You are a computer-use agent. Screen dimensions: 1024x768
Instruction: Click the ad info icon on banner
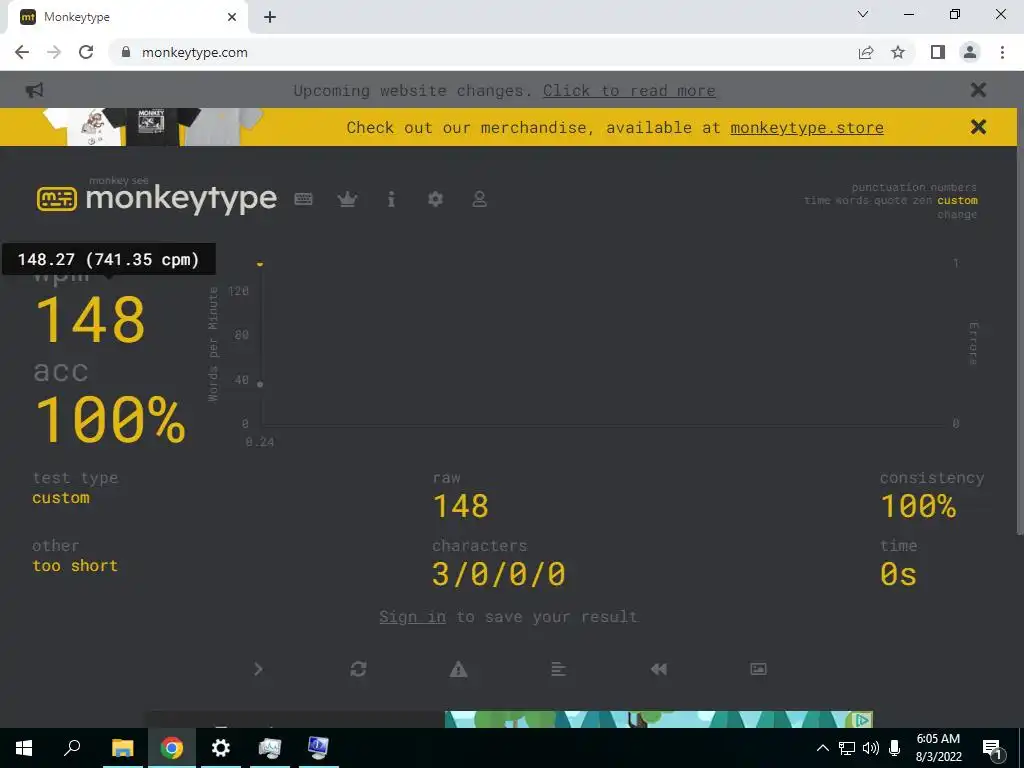click(x=863, y=720)
